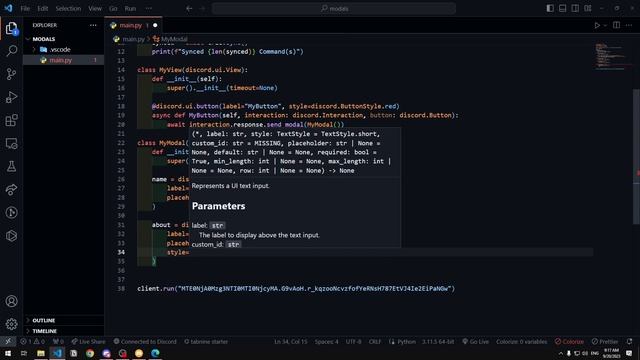Image resolution: width=640 pixels, height=360 pixels.
Task: Click the Ln 34, Col 15 position indicator
Action: [291, 342]
